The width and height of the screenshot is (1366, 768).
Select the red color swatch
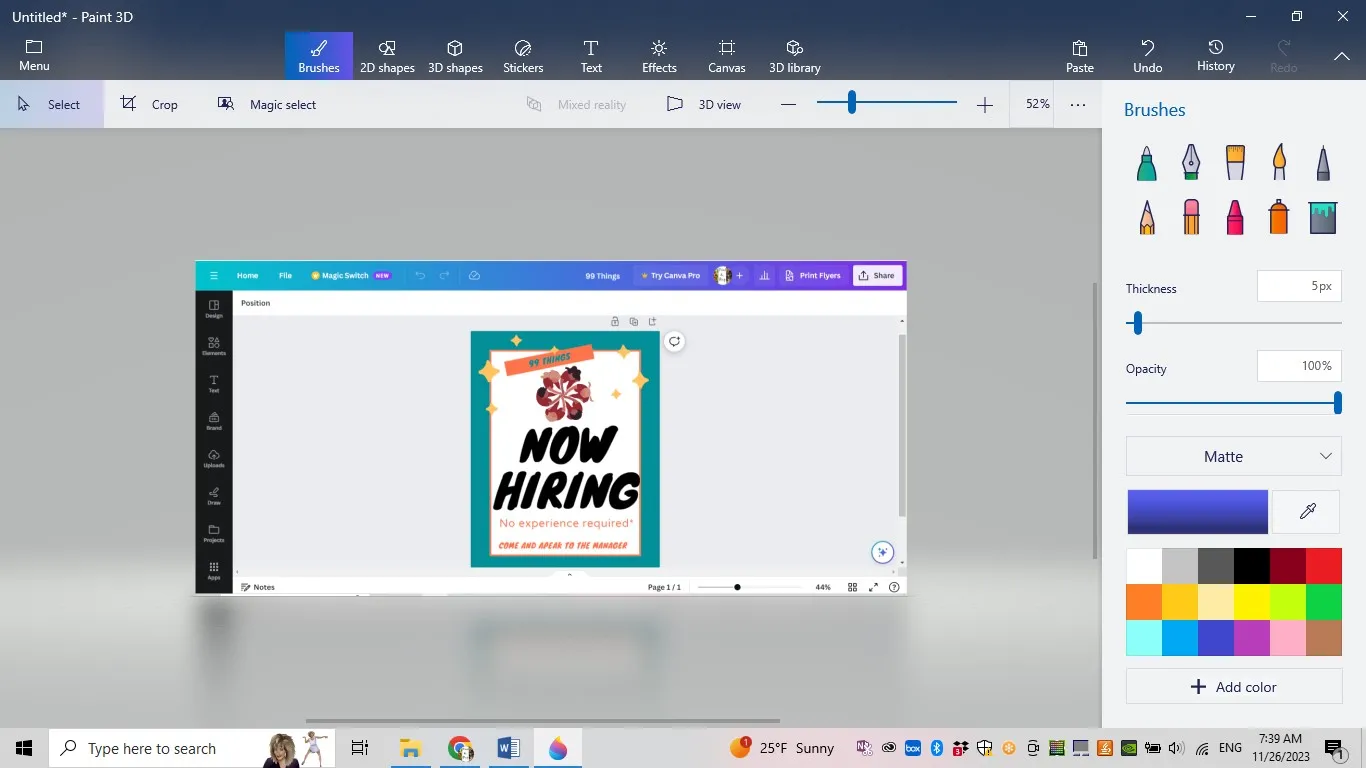(x=1323, y=565)
